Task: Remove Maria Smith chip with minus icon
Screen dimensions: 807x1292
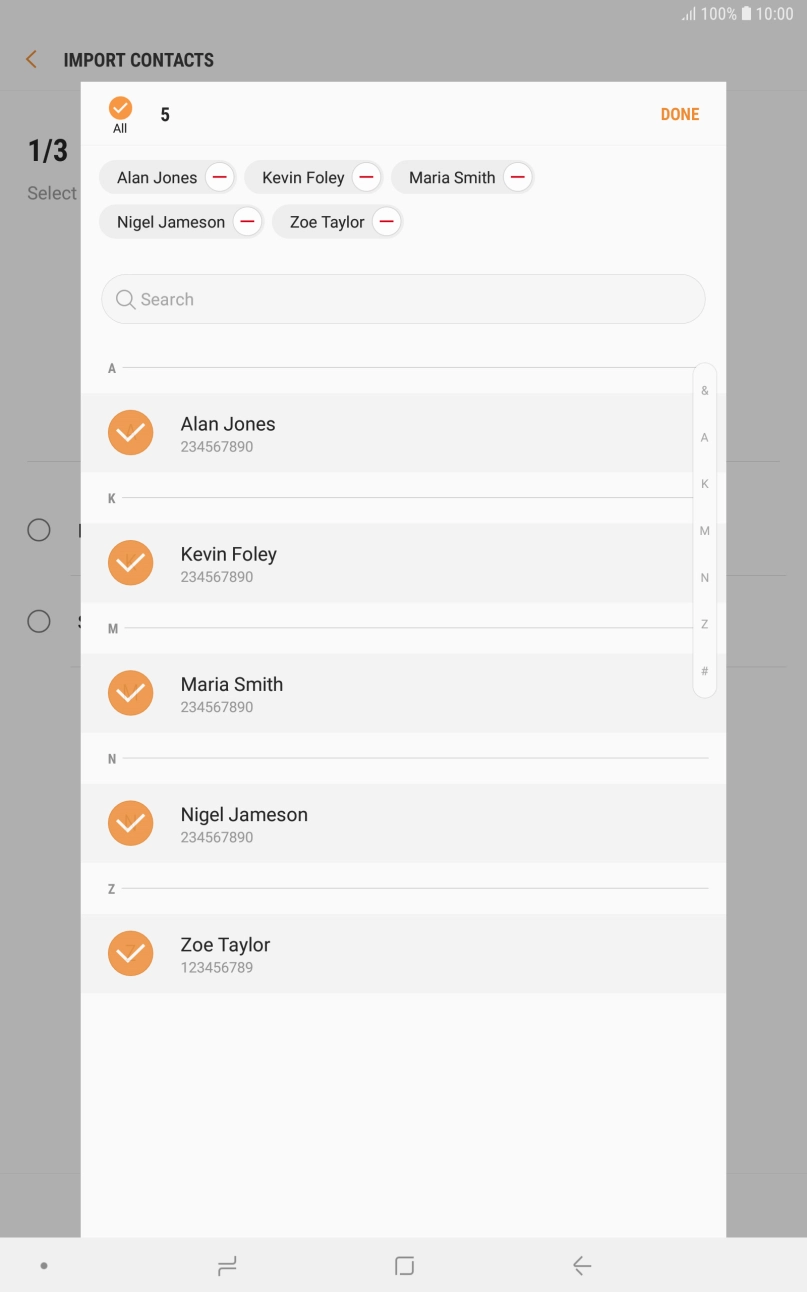Action: click(517, 178)
